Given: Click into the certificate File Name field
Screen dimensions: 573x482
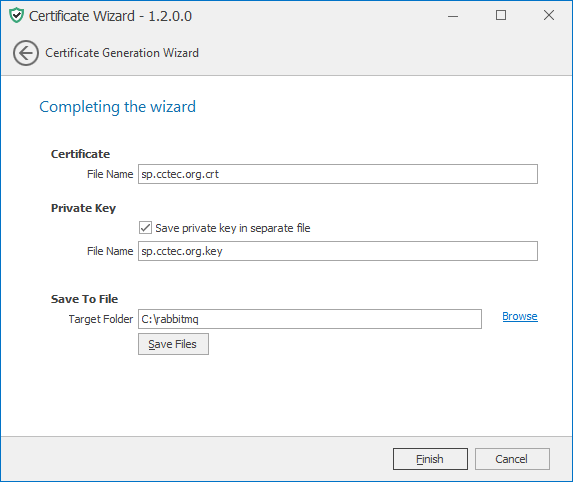Looking at the screenshot, I should click(338, 174).
